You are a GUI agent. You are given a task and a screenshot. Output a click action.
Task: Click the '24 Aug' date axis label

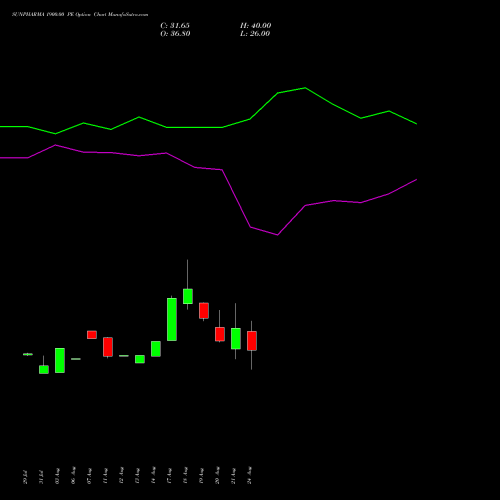click(250, 476)
